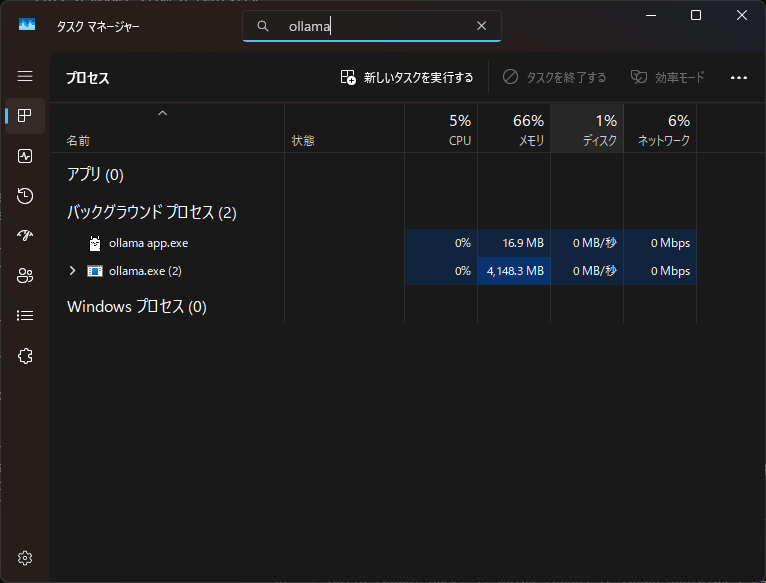
Task: Open the Performance page icon
Action: pos(25,156)
